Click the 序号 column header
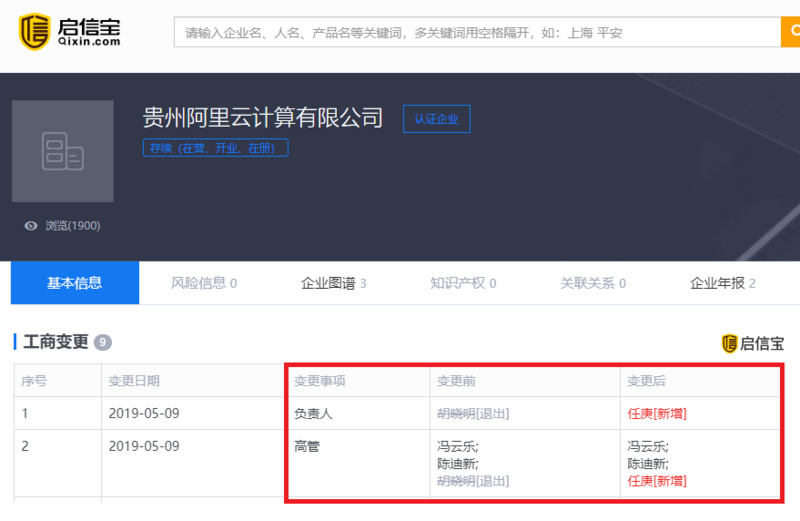The height and width of the screenshot is (521, 800). tap(34, 381)
